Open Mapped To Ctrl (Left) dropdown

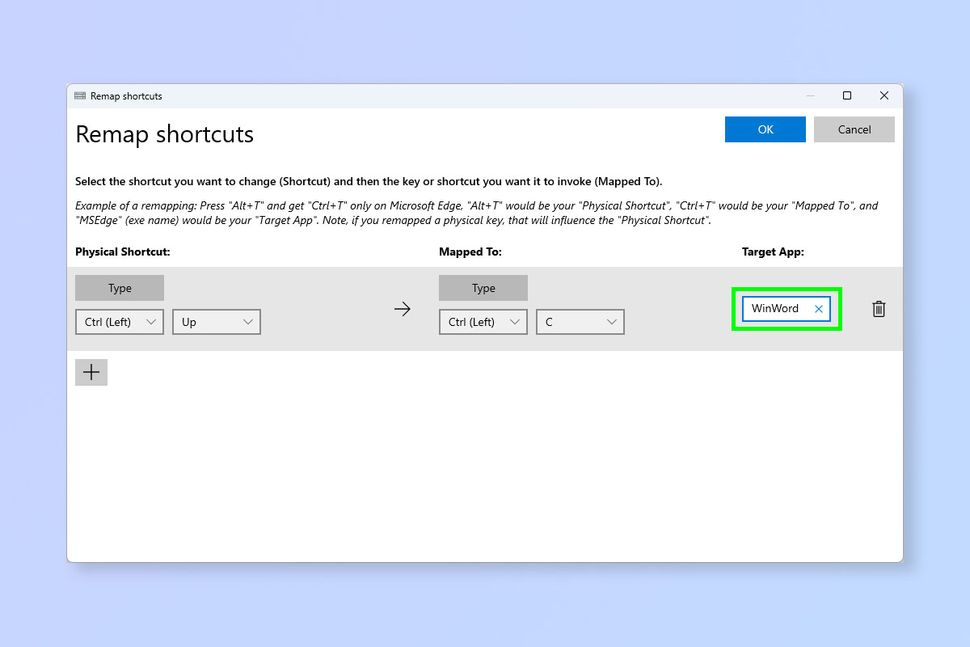tap(483, 322)
